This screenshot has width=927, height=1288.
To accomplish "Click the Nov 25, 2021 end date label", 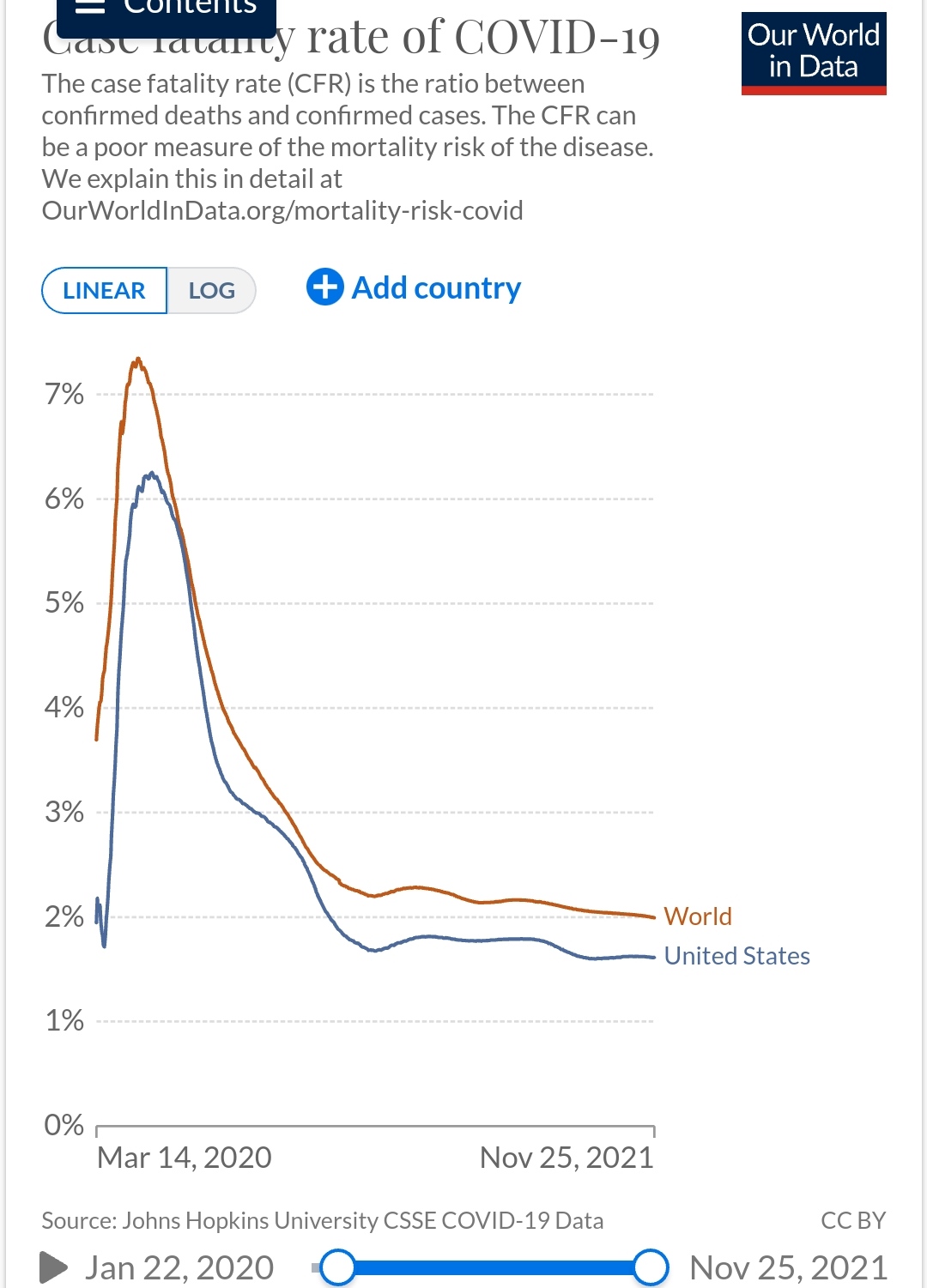I will click(x=788, y=1267).
